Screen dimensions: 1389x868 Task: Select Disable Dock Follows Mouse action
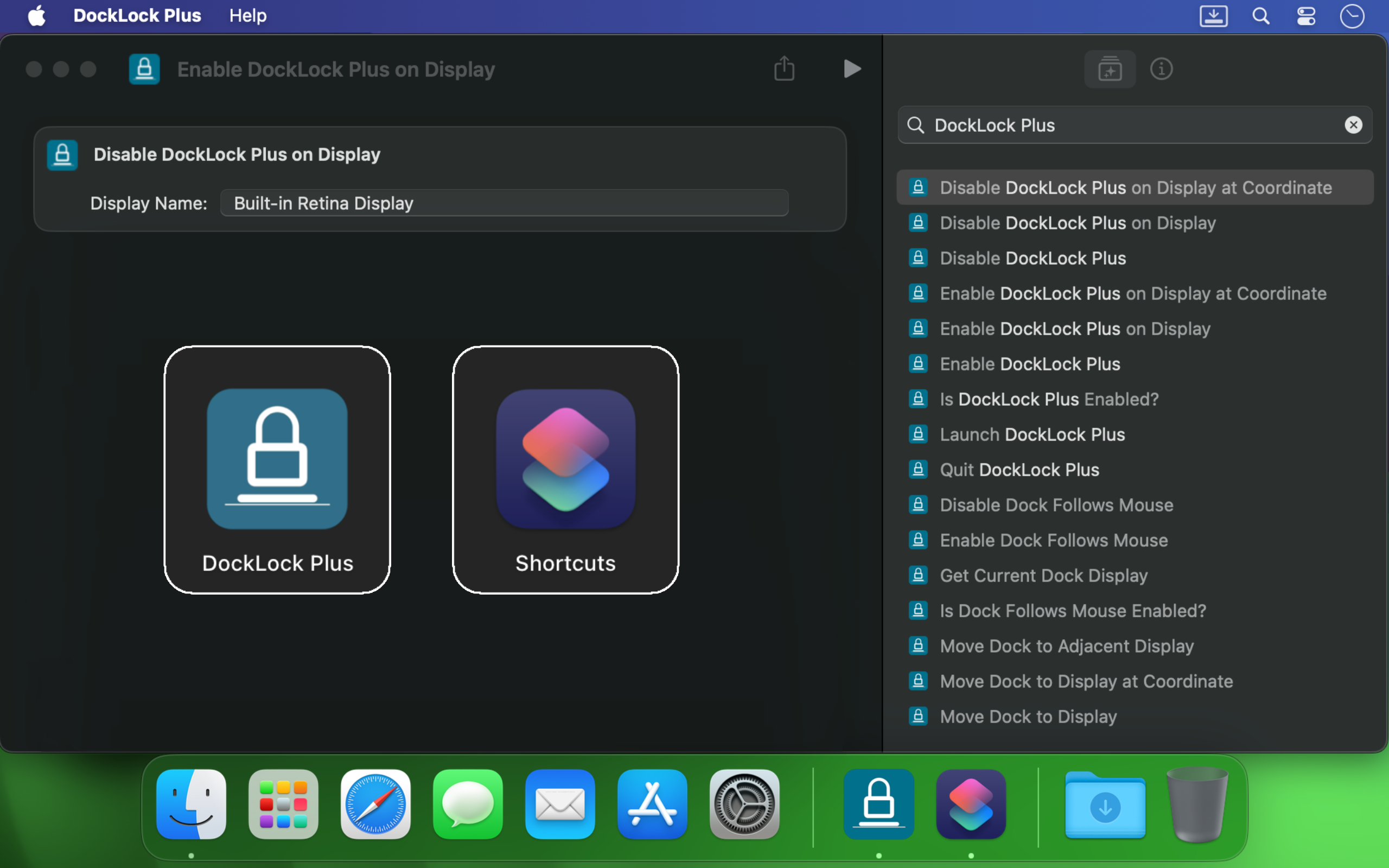pos(1135,505)
